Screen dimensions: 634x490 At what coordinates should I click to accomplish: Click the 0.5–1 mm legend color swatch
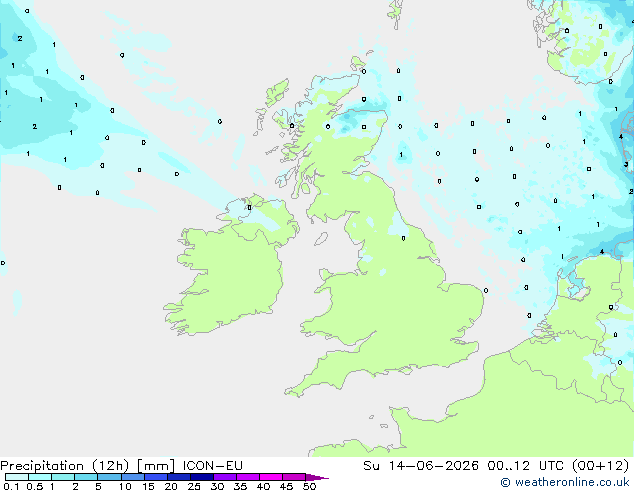[40, 477]
